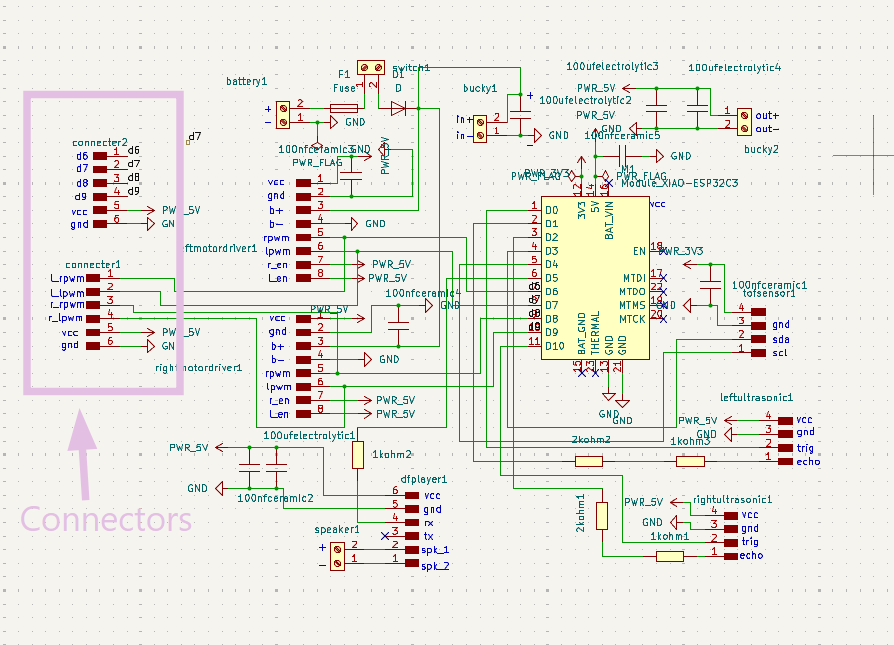Select the switch1 two-pin terminal symbol

point(371,68)
